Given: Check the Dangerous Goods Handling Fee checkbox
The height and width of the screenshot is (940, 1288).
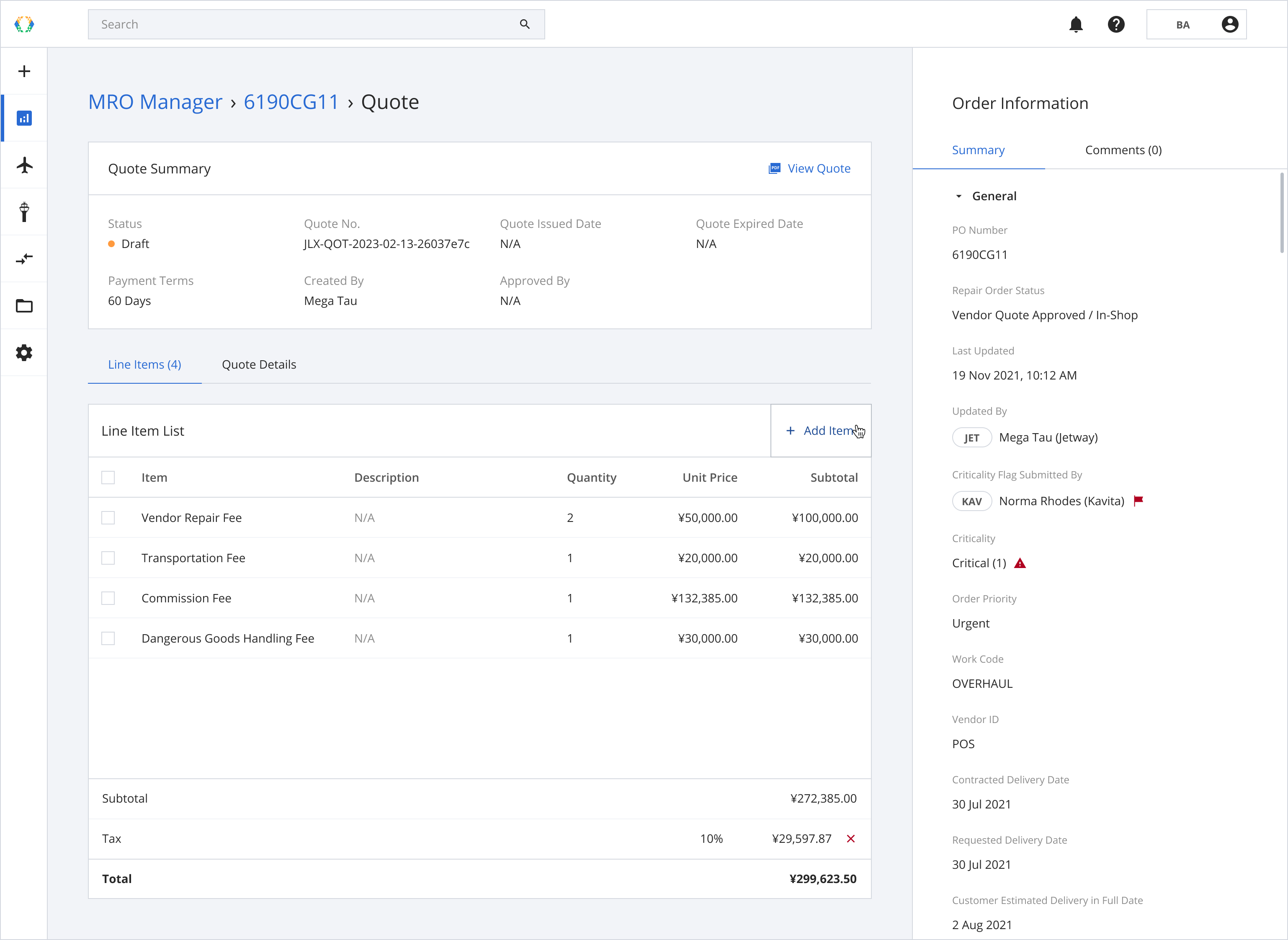Looking at the screenshot, I should coord(108,638).
